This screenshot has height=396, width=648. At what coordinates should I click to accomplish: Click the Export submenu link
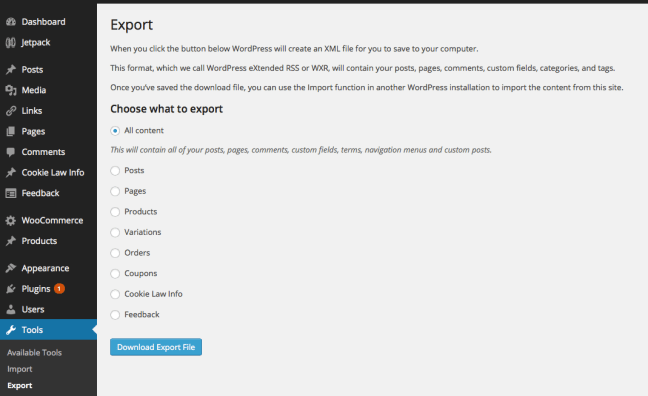click(x=19, y=386)
